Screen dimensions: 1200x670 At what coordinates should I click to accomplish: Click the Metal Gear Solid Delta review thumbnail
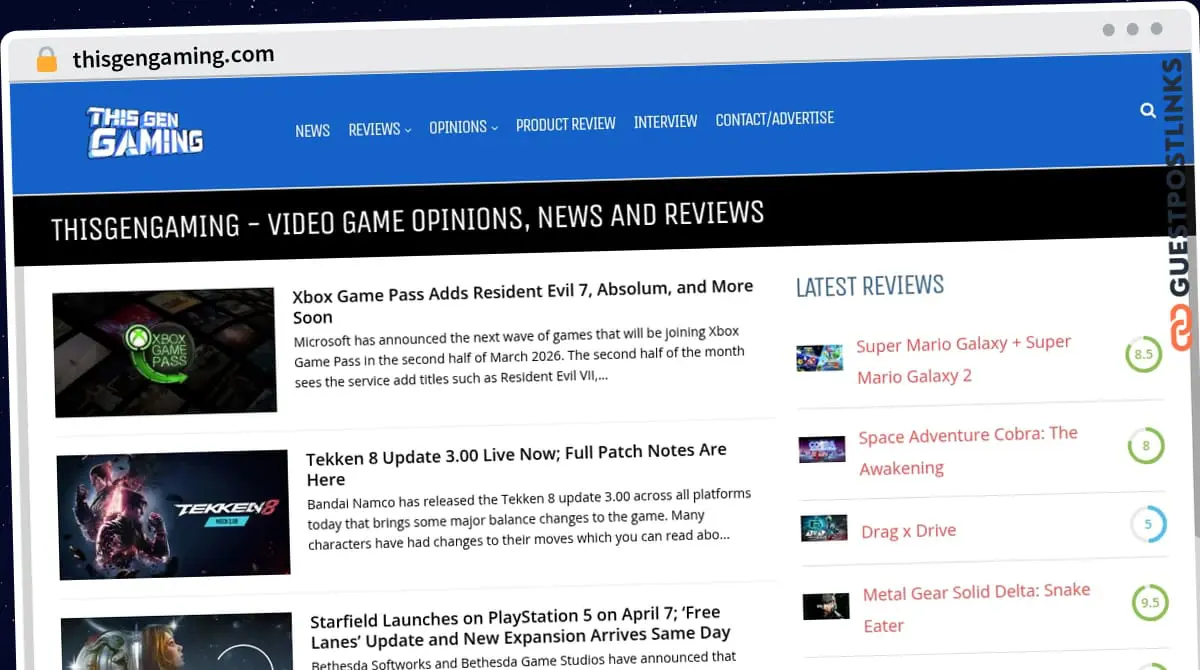(824, 604)
